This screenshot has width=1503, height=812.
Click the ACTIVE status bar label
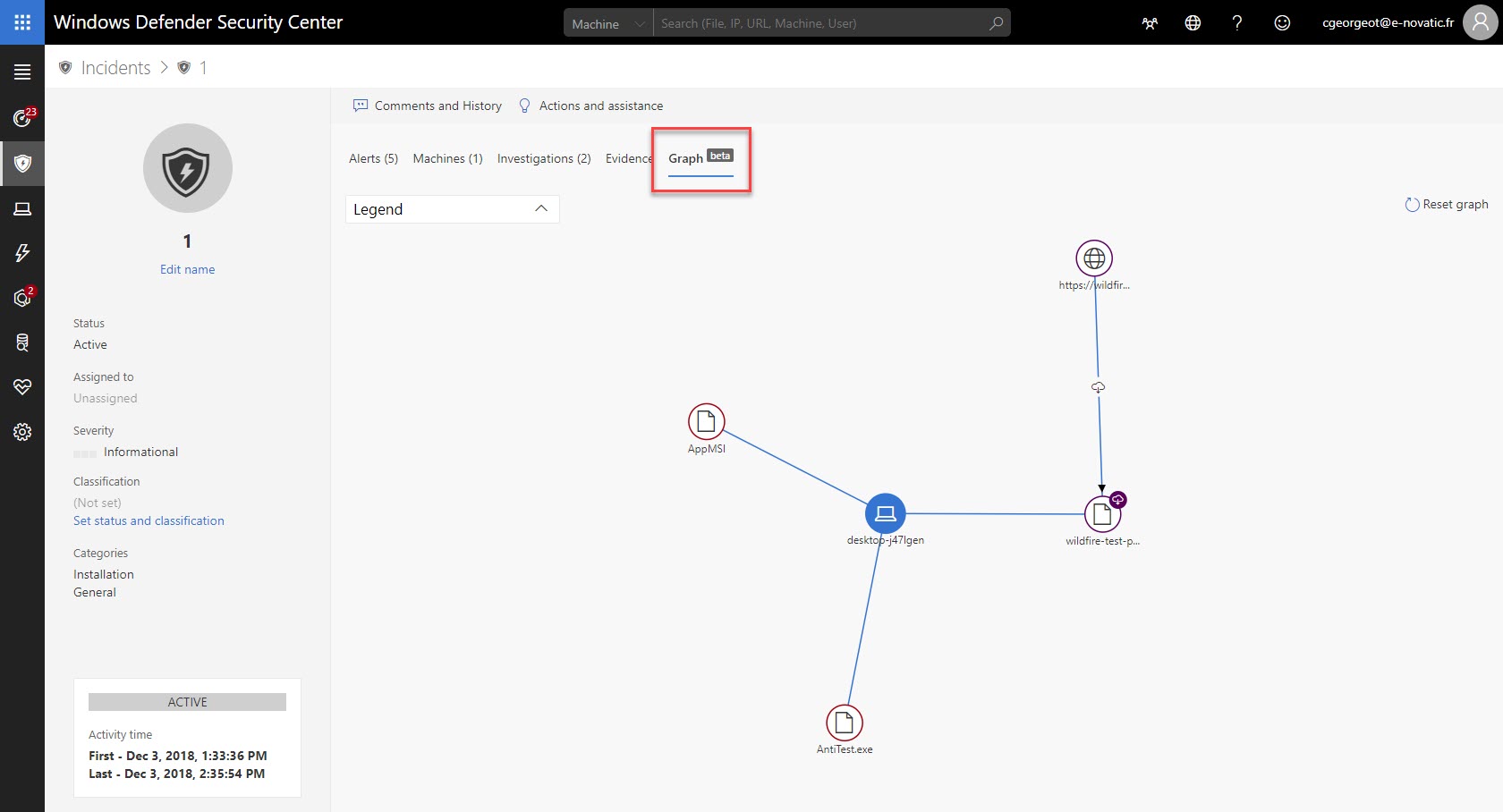point(187,702)
